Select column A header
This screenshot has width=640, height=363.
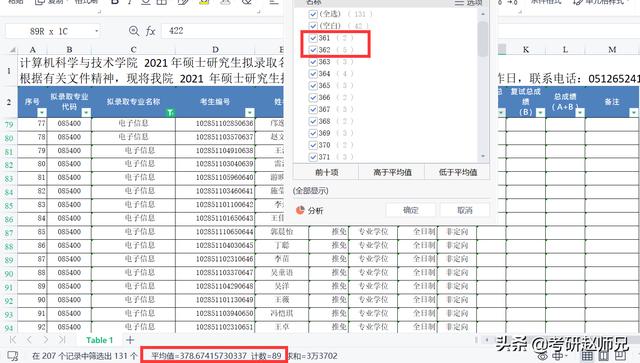[33, 49]
